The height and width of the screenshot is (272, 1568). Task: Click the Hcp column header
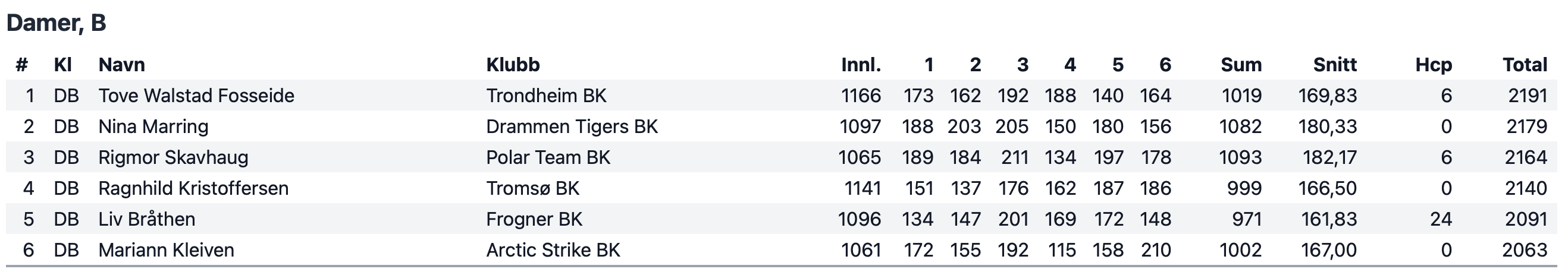pyautogui.click(x=1434, y=65)
